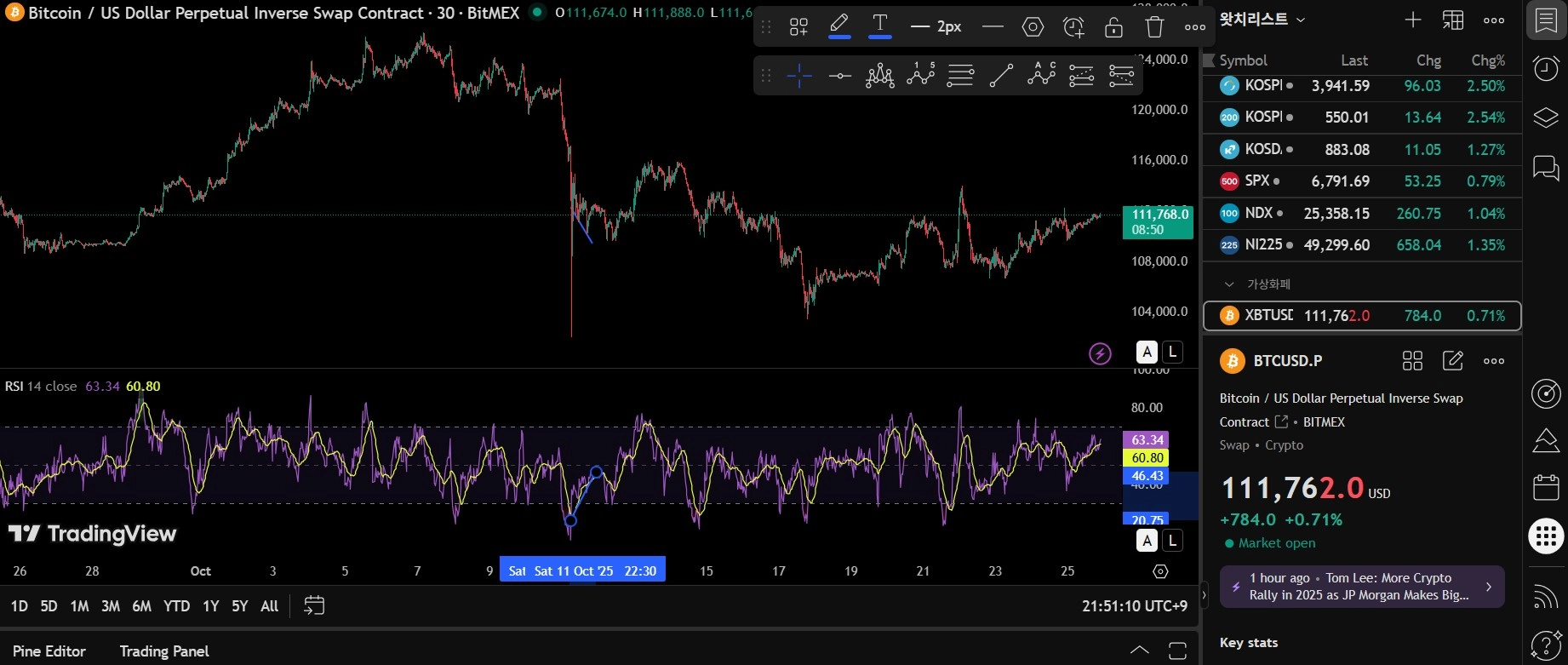1568x665 pixels.
Task: Select the Fibonacci retracement tool
Action: (x=961, y=76)
